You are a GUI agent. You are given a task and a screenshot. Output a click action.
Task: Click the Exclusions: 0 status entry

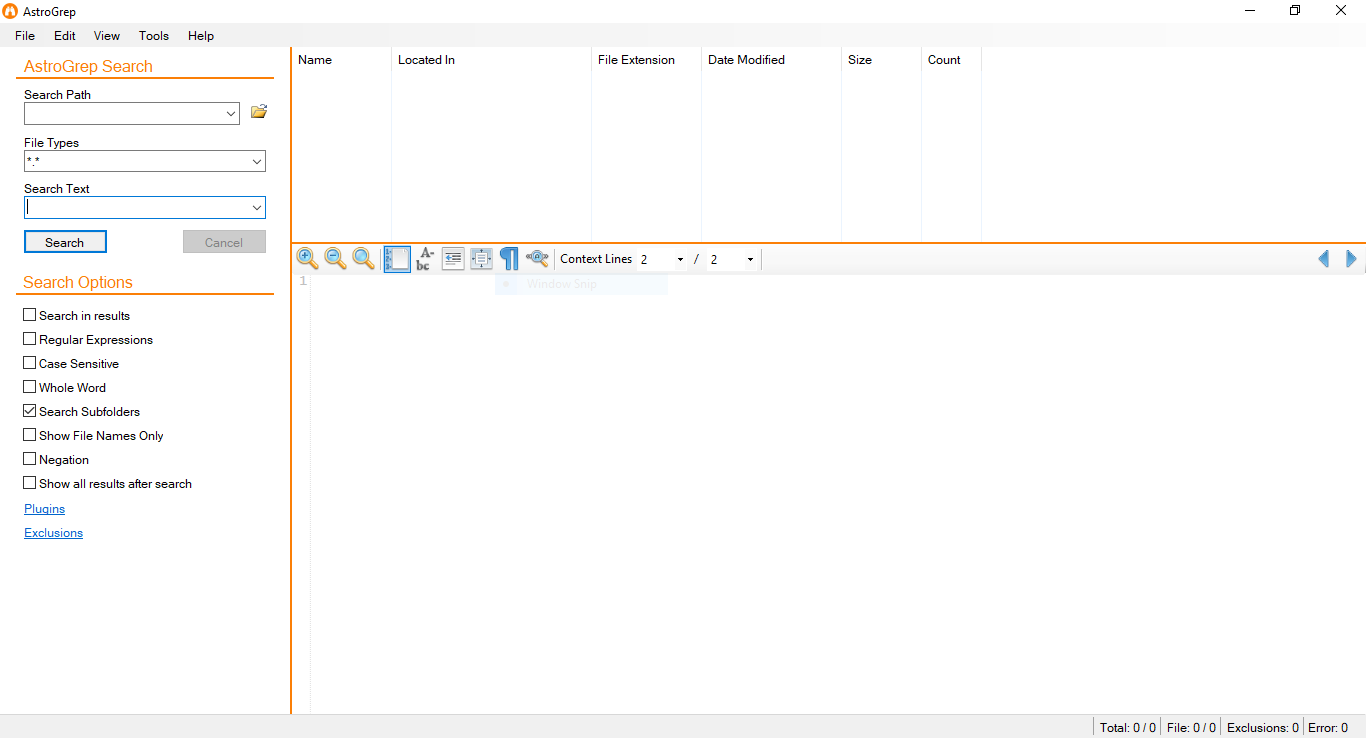click(x=1262, y=727)
